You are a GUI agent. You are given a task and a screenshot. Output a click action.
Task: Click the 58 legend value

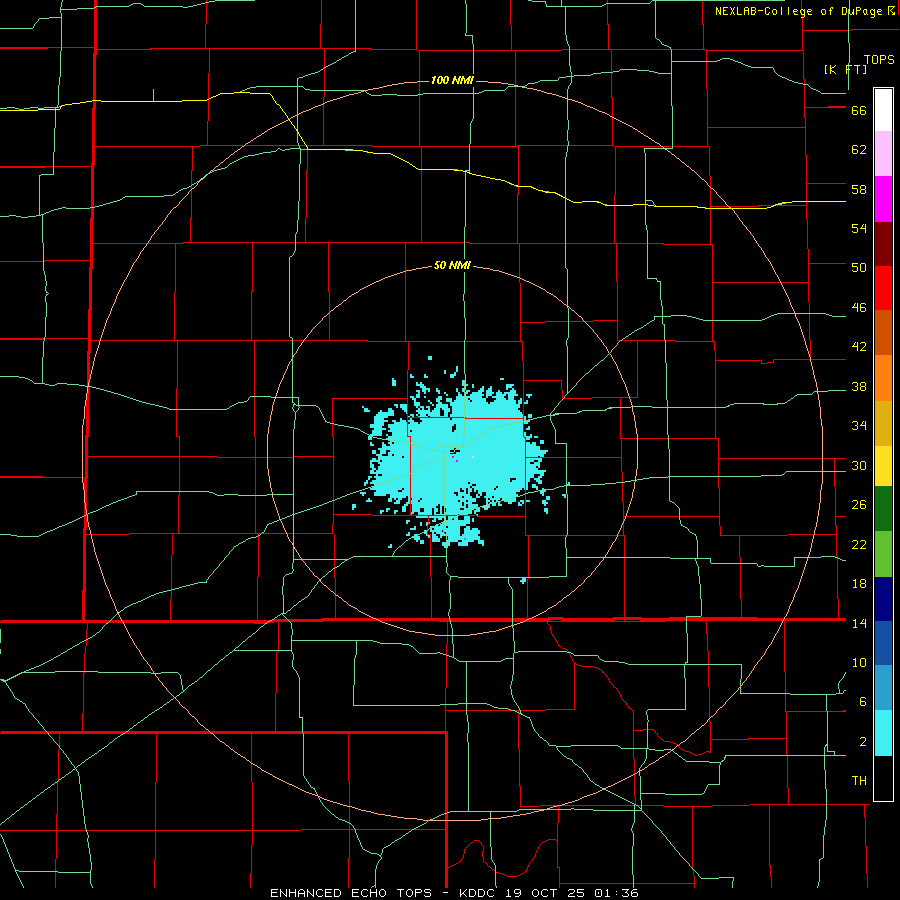click(859, 189)
